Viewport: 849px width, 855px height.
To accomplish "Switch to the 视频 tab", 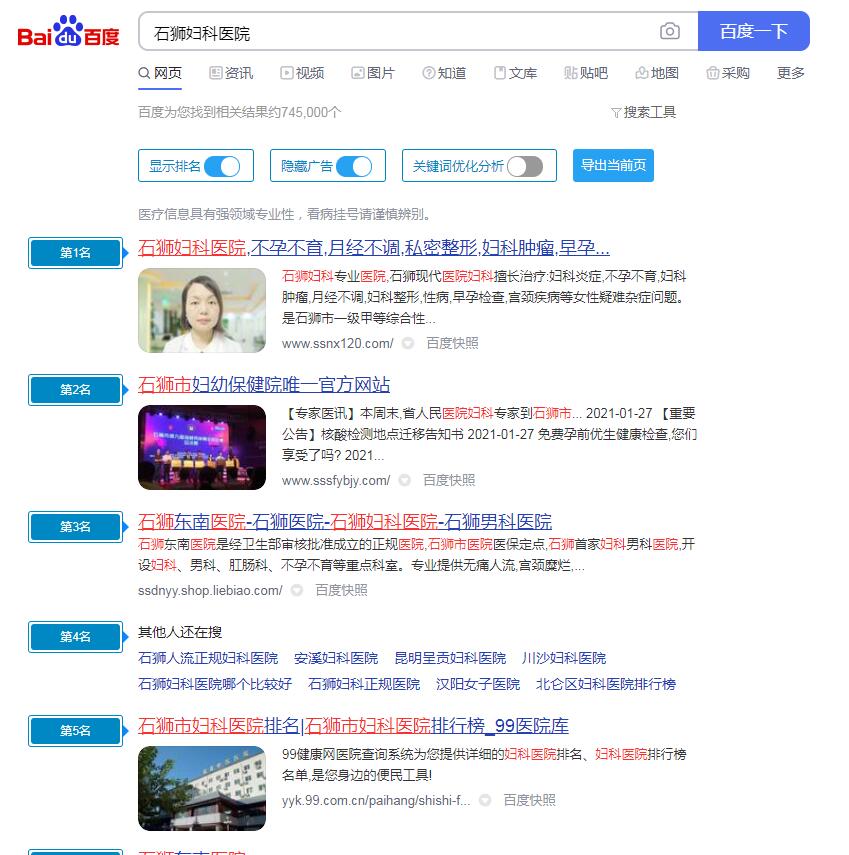I will 302,73.
